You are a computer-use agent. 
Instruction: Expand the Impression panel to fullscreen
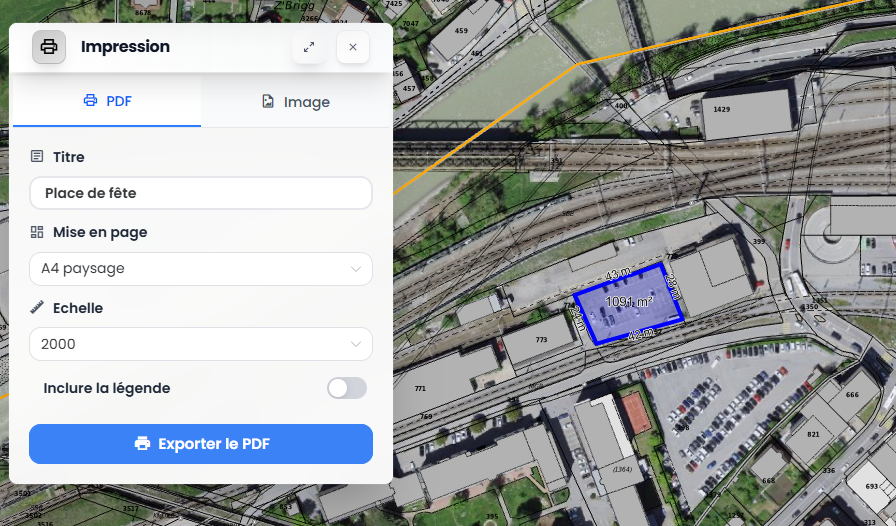coord(309,47)
